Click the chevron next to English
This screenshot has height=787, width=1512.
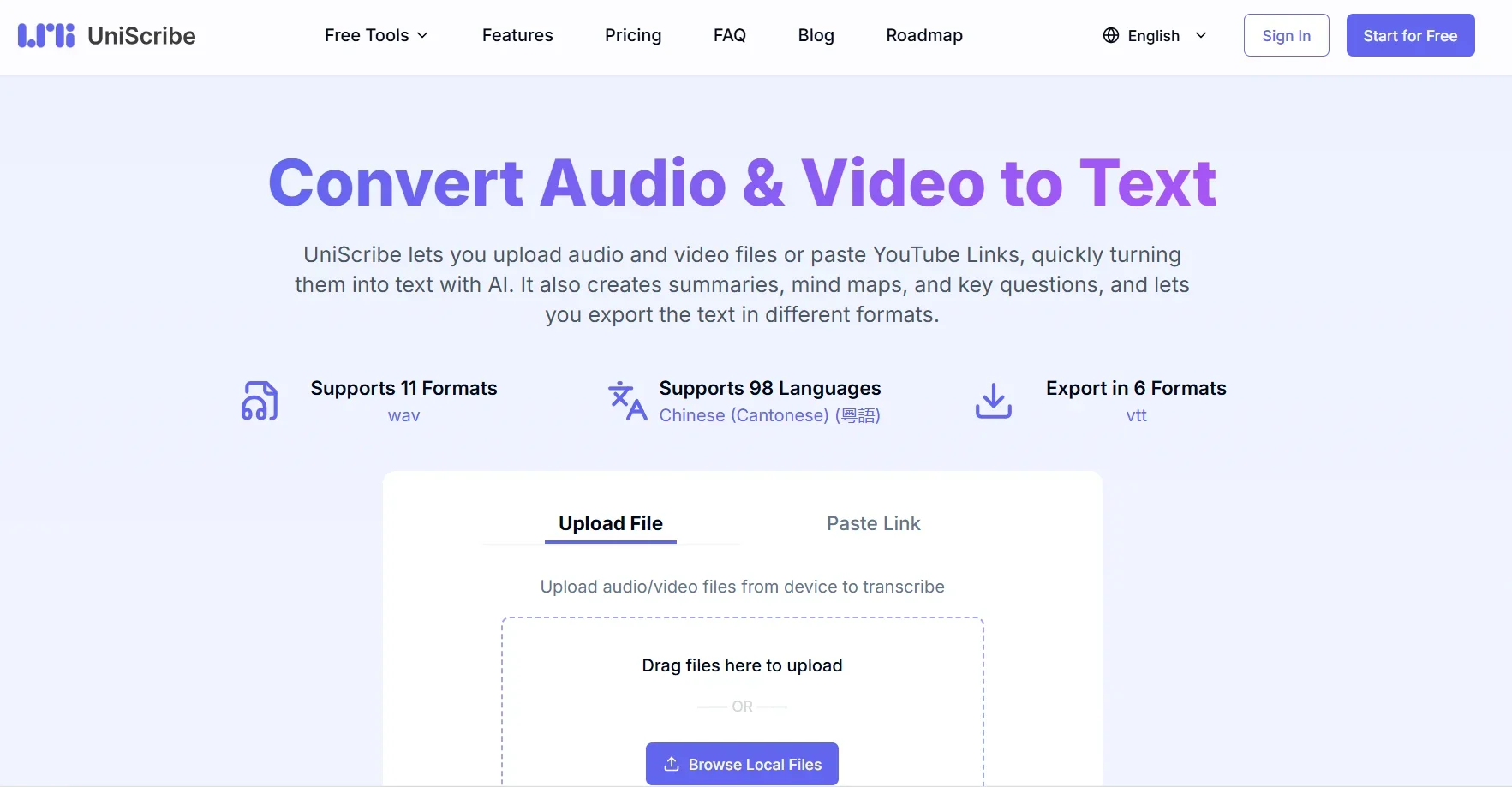(x=1201, y=35)
